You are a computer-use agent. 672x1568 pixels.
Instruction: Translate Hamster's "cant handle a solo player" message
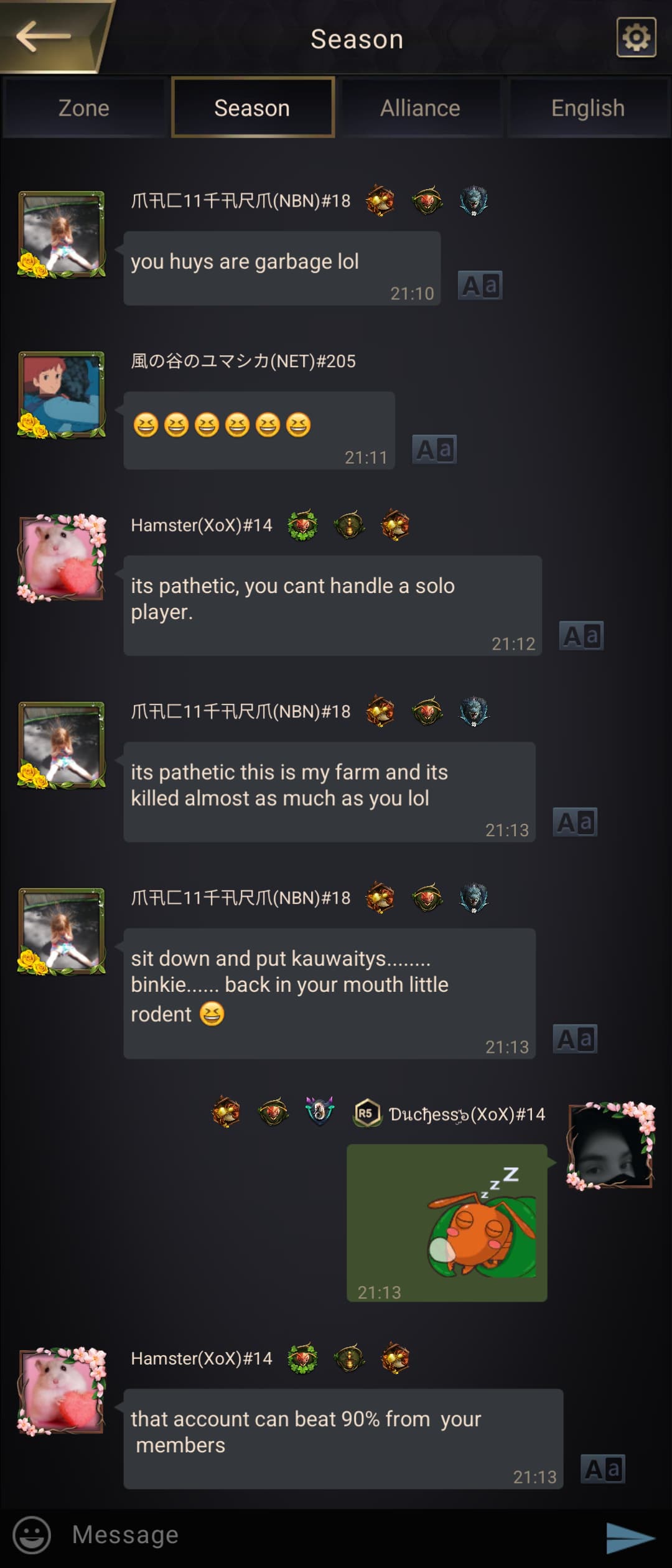pyautogui.click(x=581, y=636)
